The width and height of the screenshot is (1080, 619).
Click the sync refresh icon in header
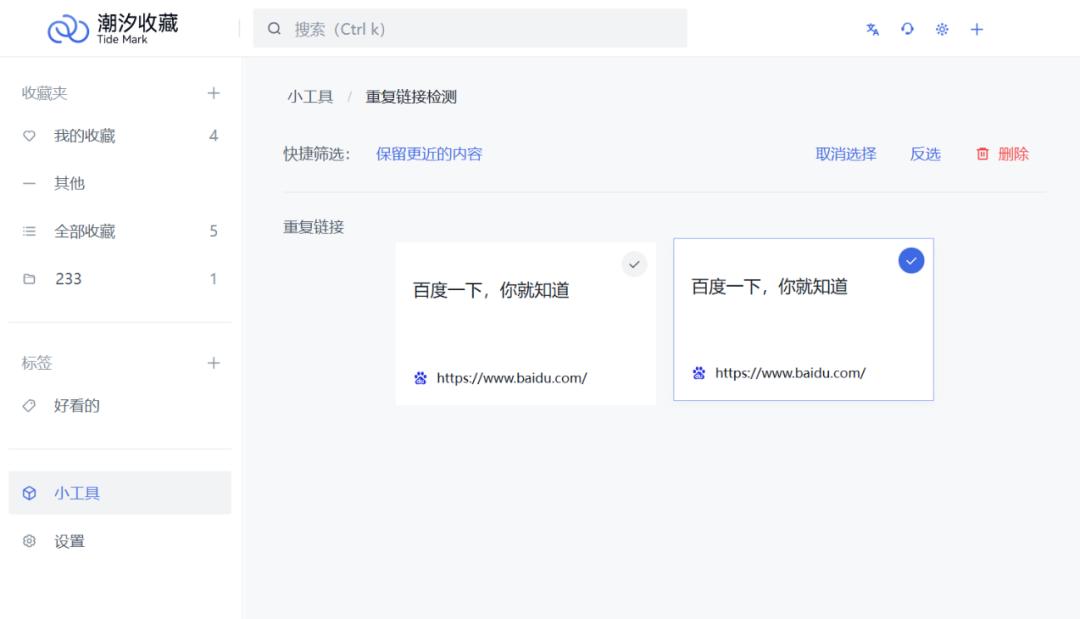pyautogui.click(x=907, y=29)
